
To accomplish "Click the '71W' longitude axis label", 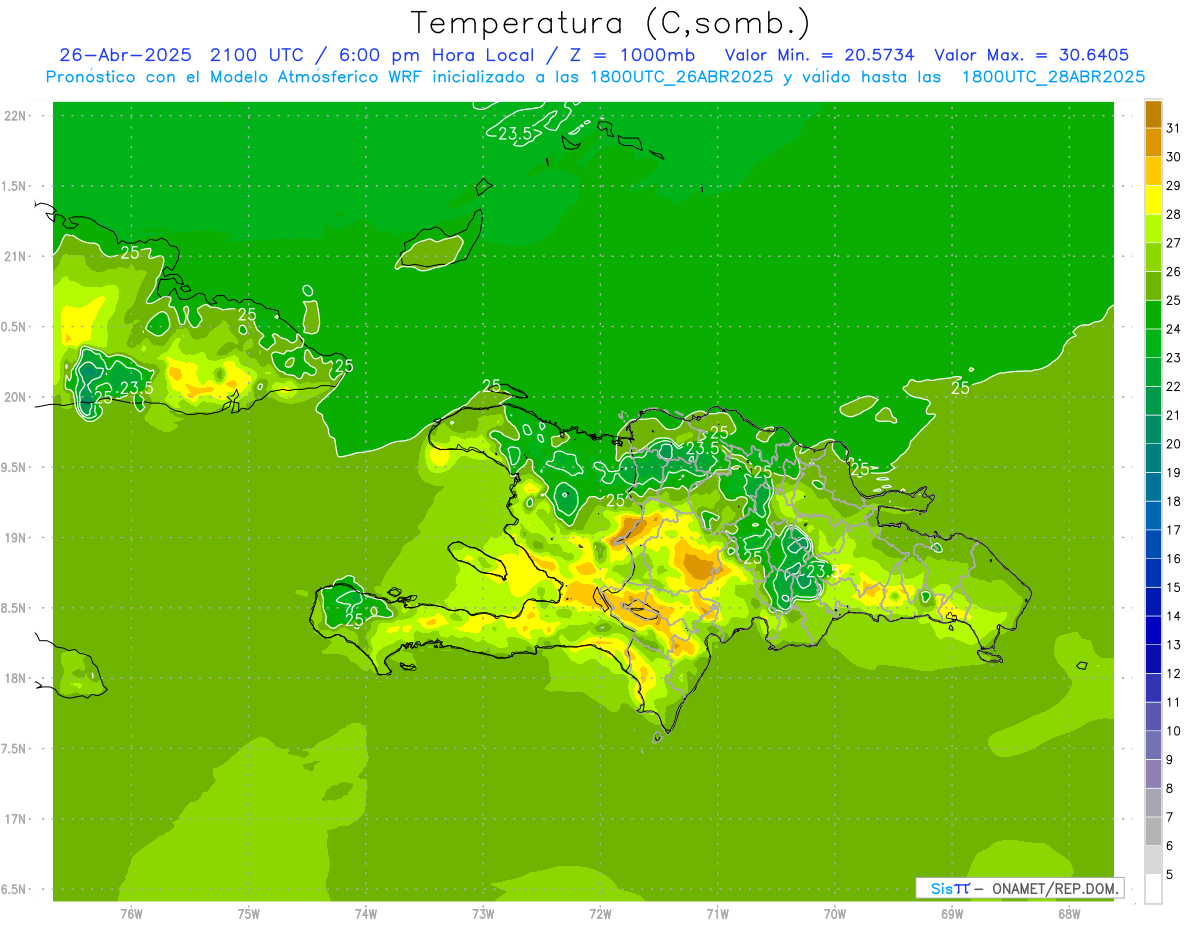I will click(x=717, y=913).
